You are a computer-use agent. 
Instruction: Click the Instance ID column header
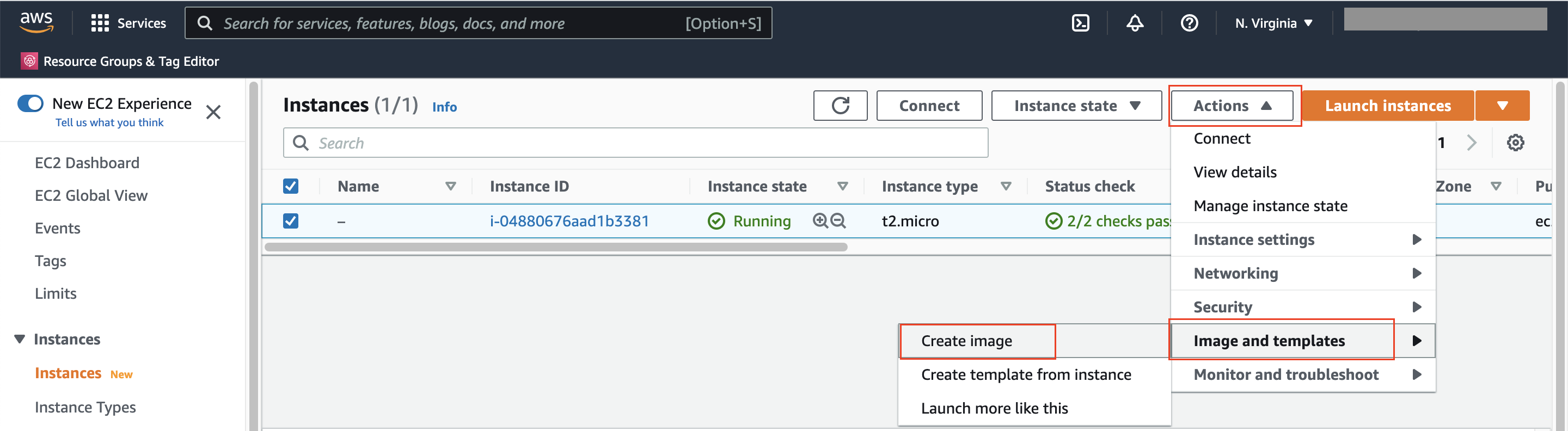pyautogui.click(x=529, y=186)
